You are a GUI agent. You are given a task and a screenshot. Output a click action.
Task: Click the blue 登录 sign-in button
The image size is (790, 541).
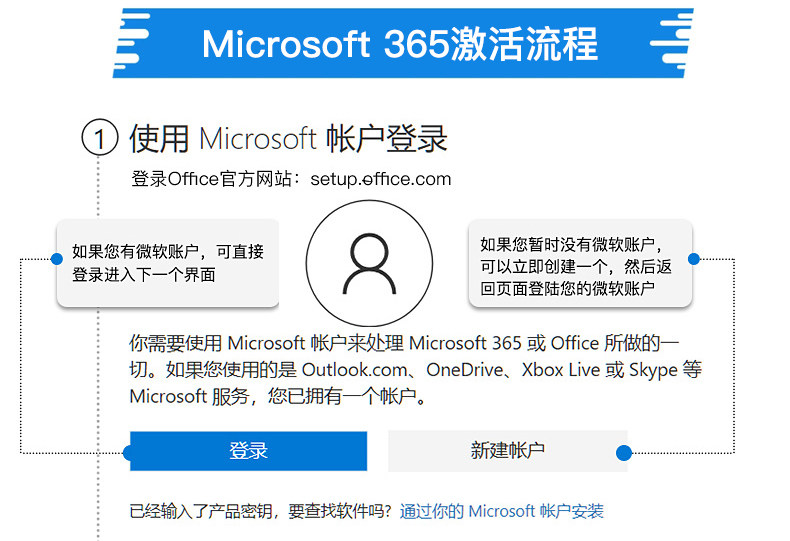click(248, 451)
